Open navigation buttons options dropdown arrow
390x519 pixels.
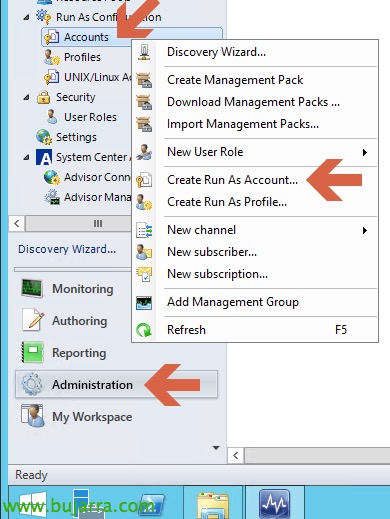coord(216,448)
